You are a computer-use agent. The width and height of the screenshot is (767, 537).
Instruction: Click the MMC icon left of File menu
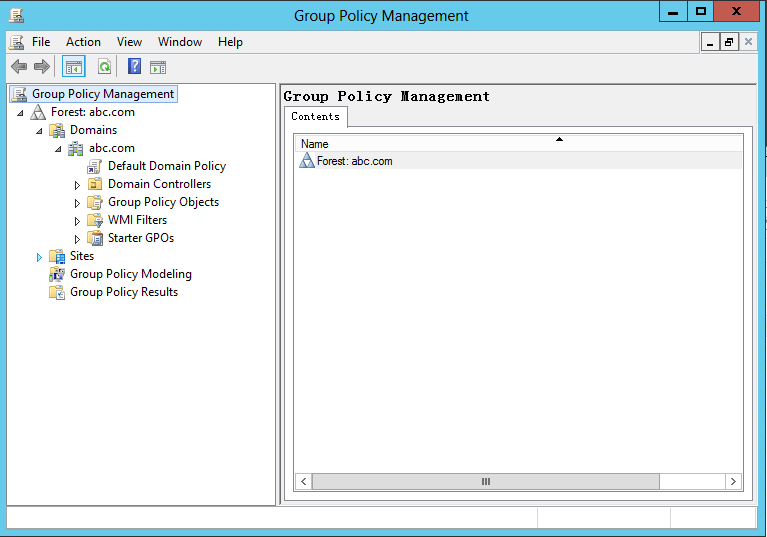tap(17, 43)
